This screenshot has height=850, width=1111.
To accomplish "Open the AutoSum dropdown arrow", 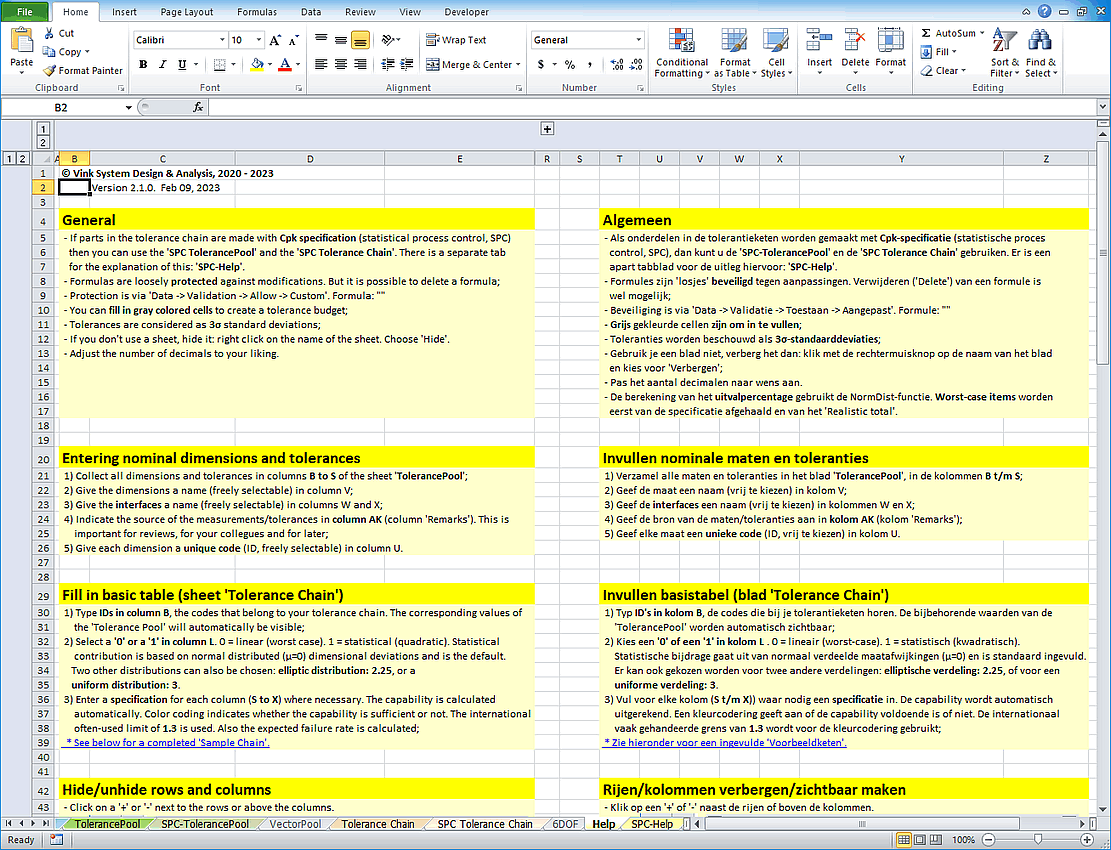I will pyautogui.click(x=982, y=33).
